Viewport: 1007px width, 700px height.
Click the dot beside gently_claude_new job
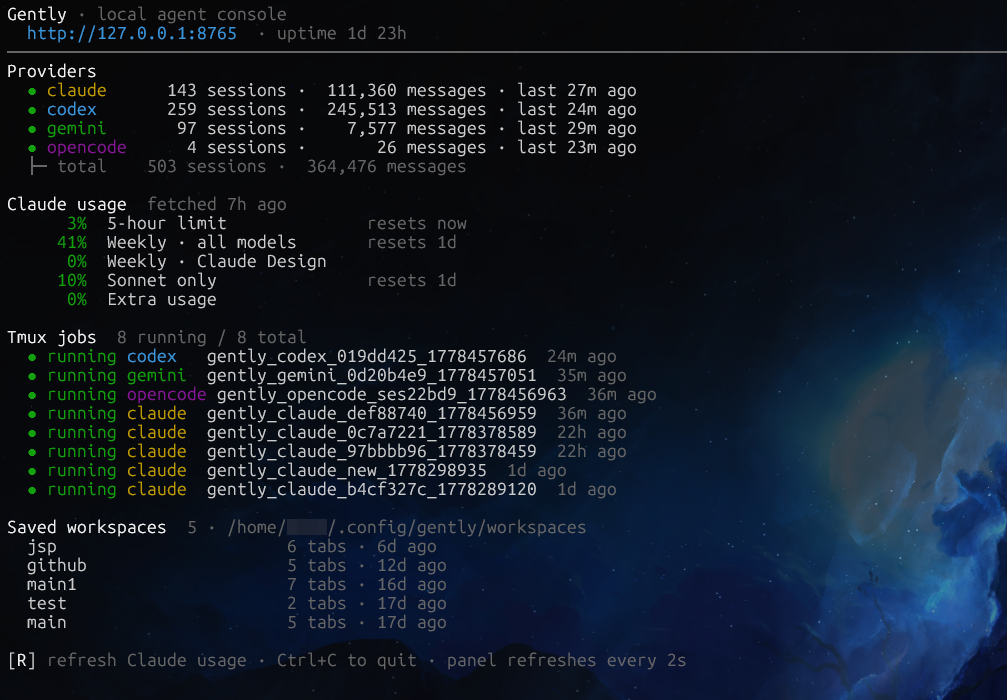[32, 471]
